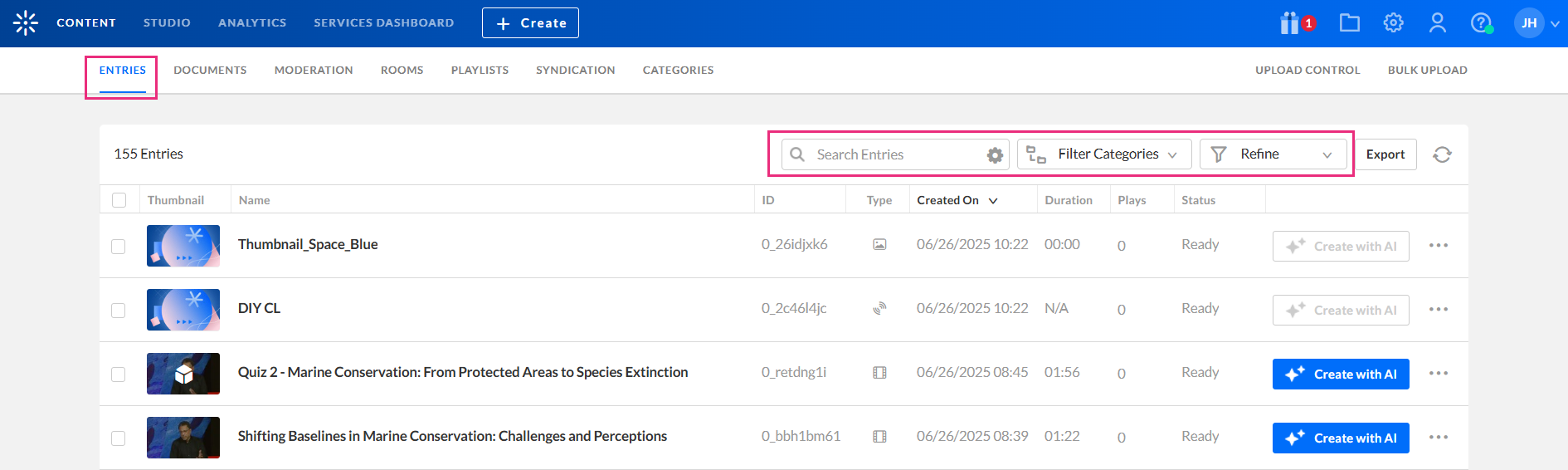
Task: Toggle the select all entries checkbox
Action: [119, 200]
